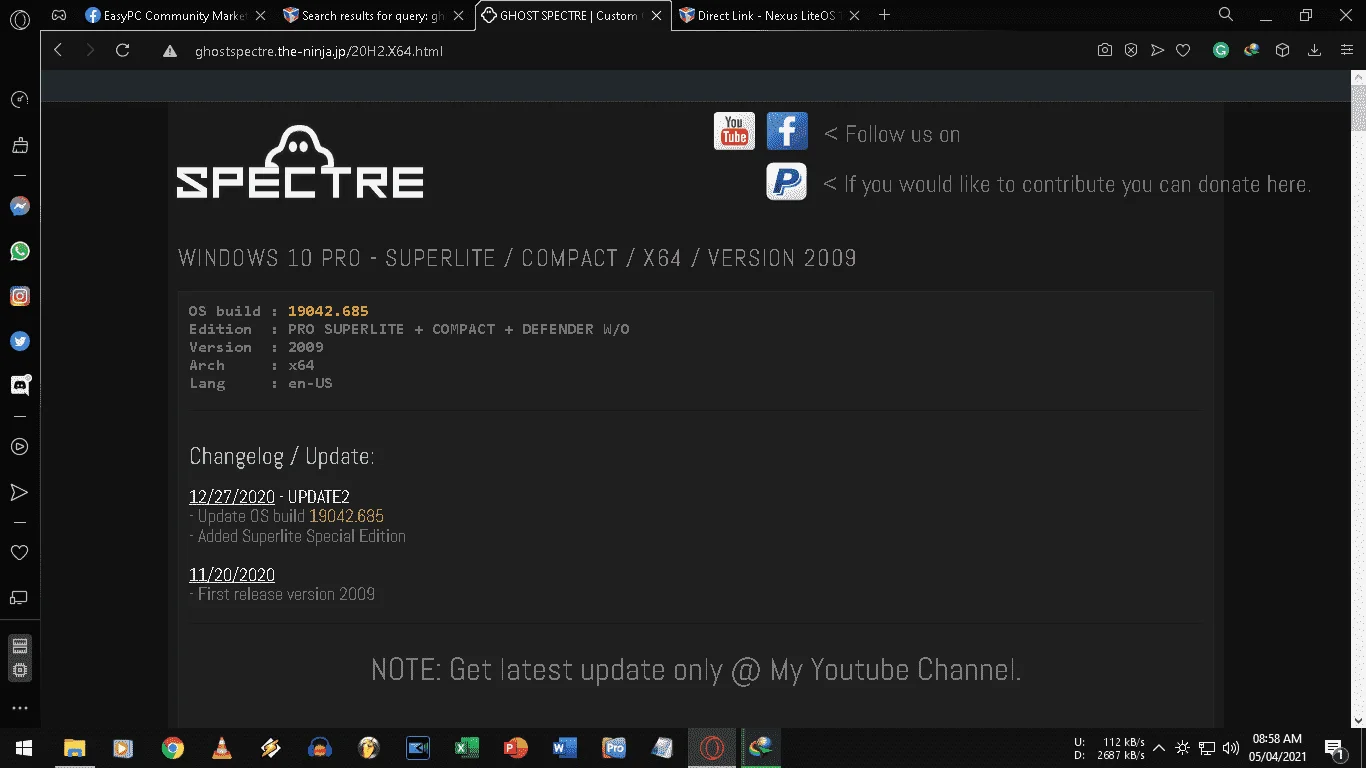Open Twitter sidebar panel

(x=19, y=341)
